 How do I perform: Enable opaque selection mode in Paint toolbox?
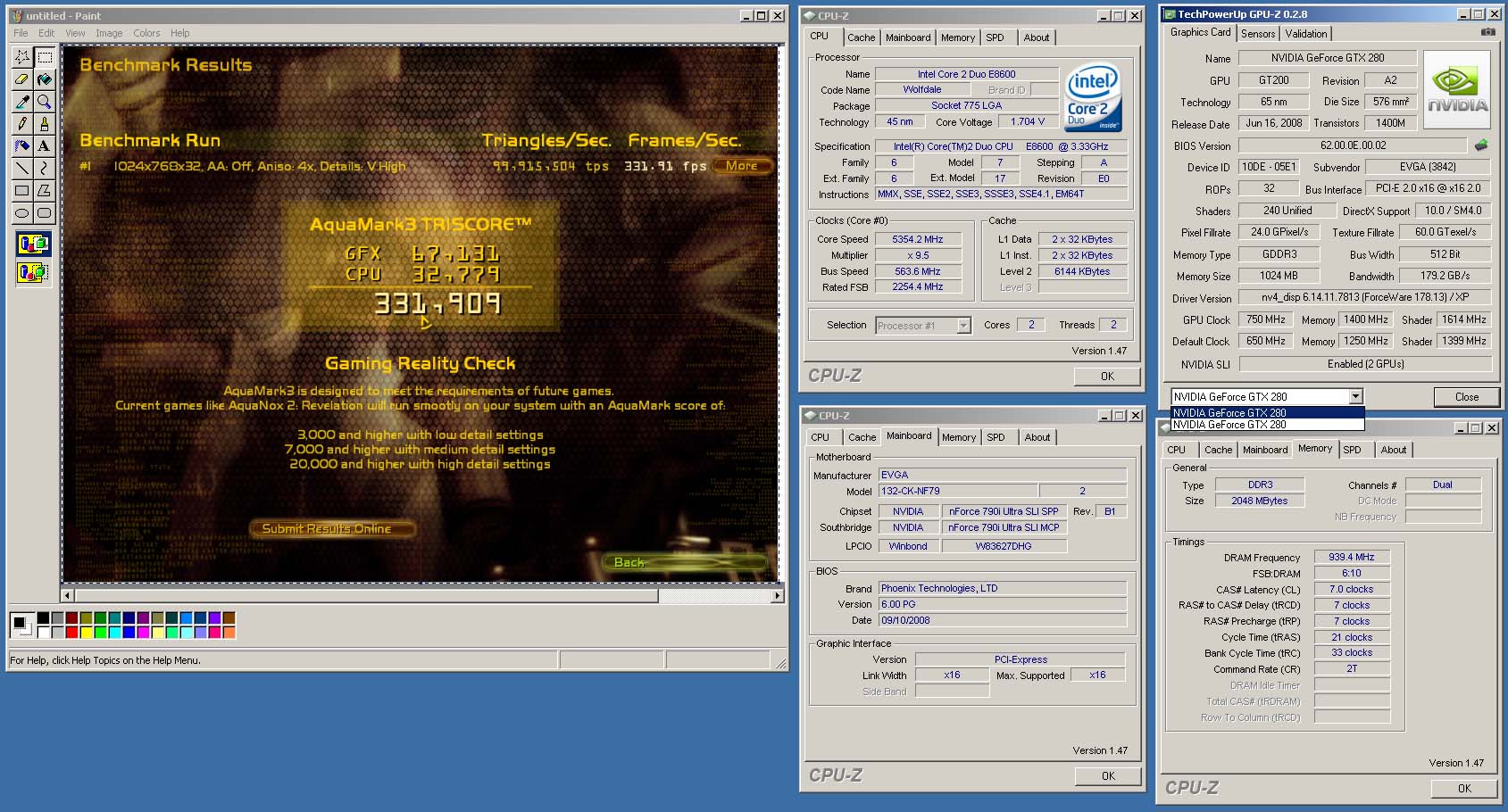click(x=33, y=244)
